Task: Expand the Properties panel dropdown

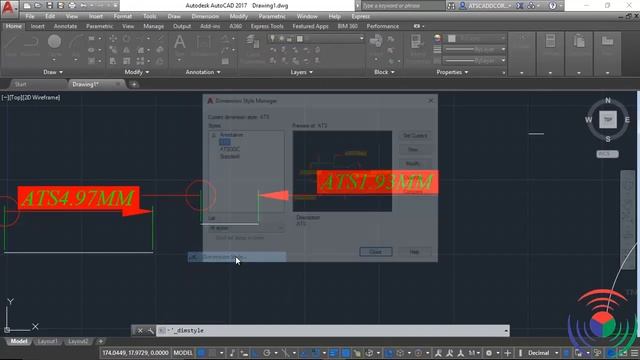Action: coord(452,72)
